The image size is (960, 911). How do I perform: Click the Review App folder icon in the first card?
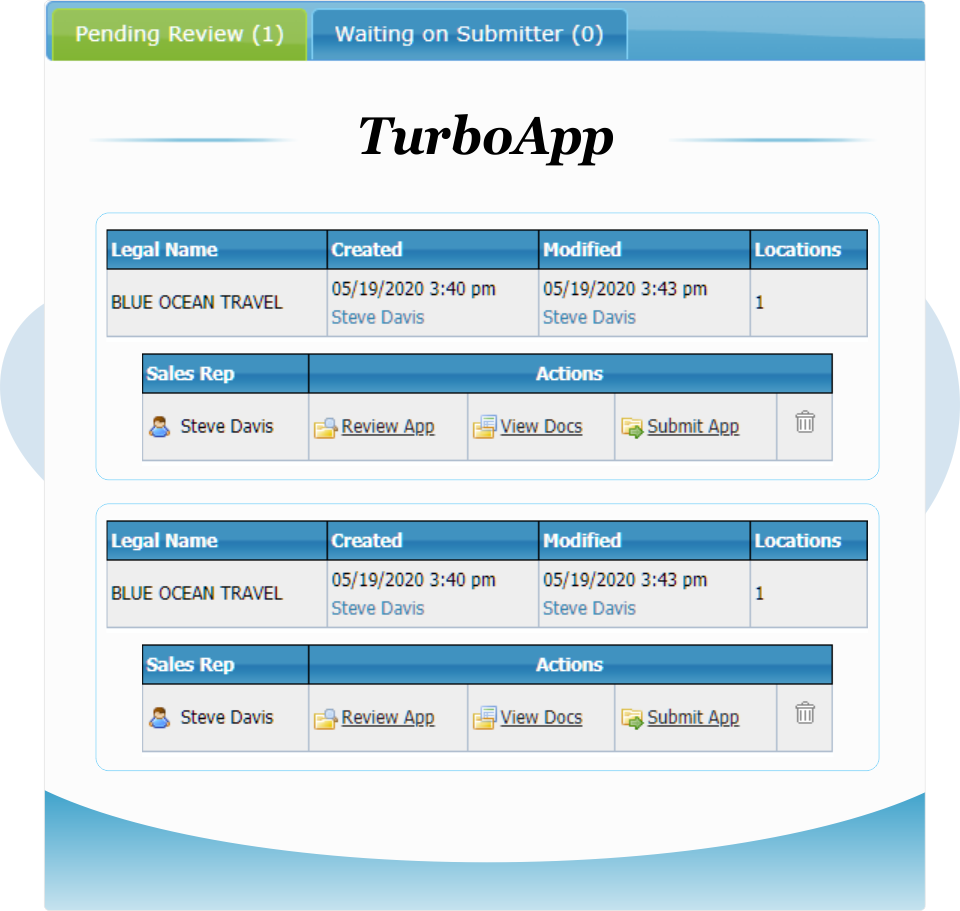point(325,427)
